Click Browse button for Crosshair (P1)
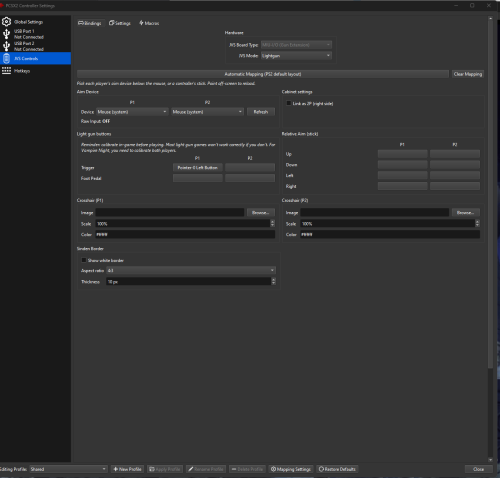Screen dimensions: 500x478 tap(261, 213)
